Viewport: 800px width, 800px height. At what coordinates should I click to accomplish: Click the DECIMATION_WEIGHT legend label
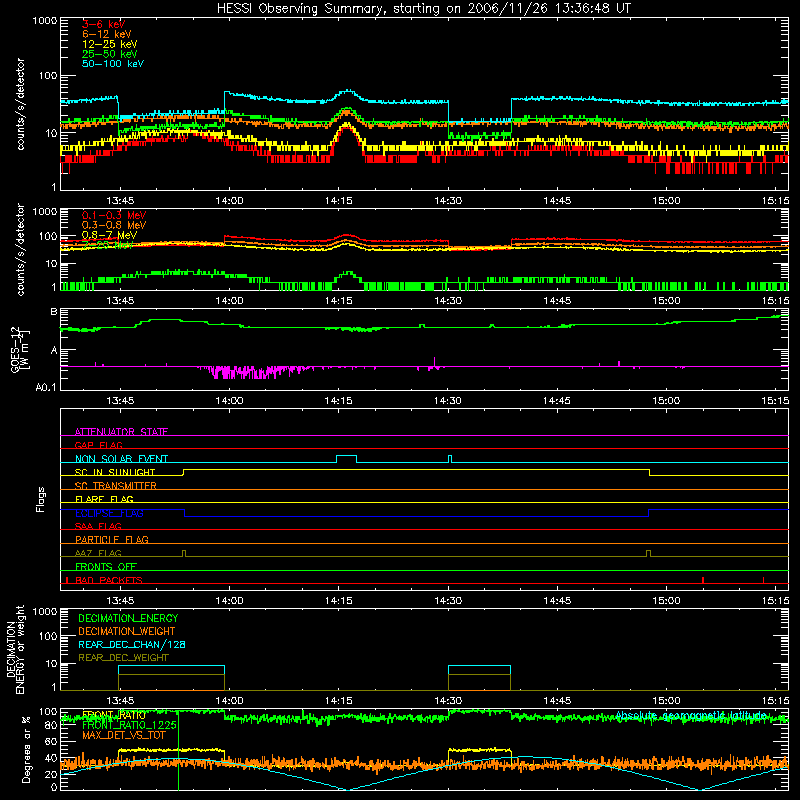[x=127, y=631]
